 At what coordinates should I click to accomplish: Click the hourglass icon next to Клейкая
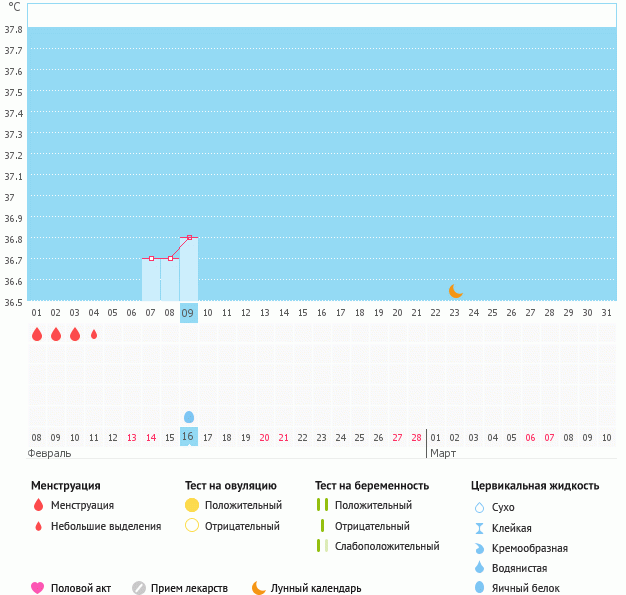click(x=479, y=528)
